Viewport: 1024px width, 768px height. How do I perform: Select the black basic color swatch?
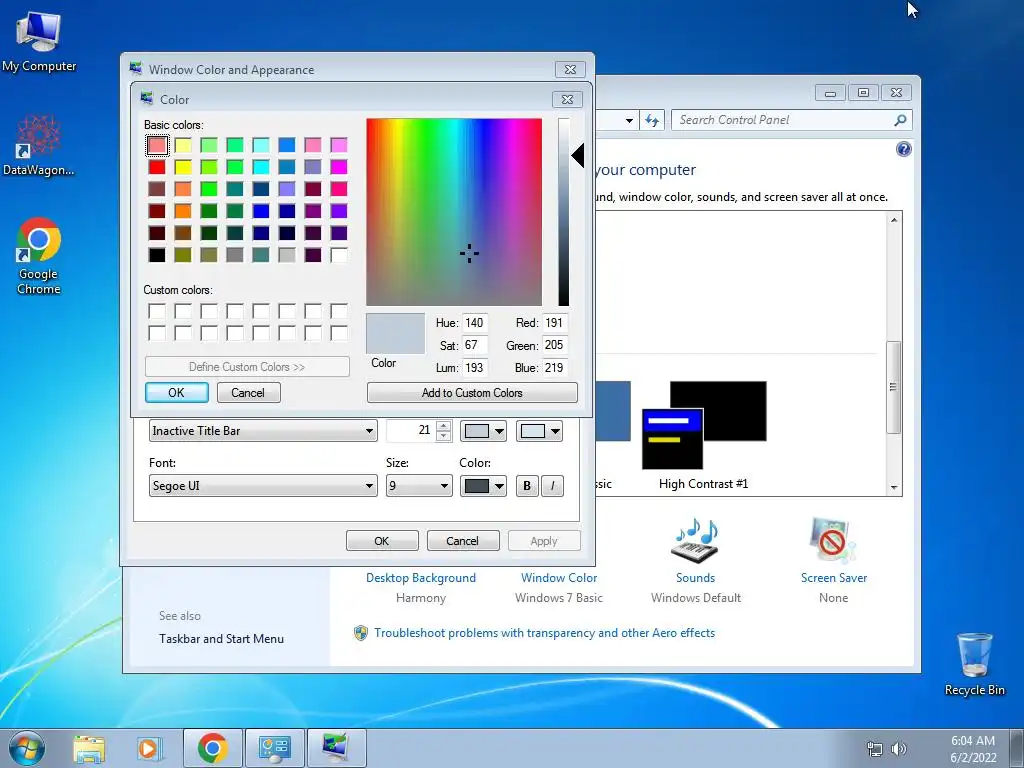157,255
